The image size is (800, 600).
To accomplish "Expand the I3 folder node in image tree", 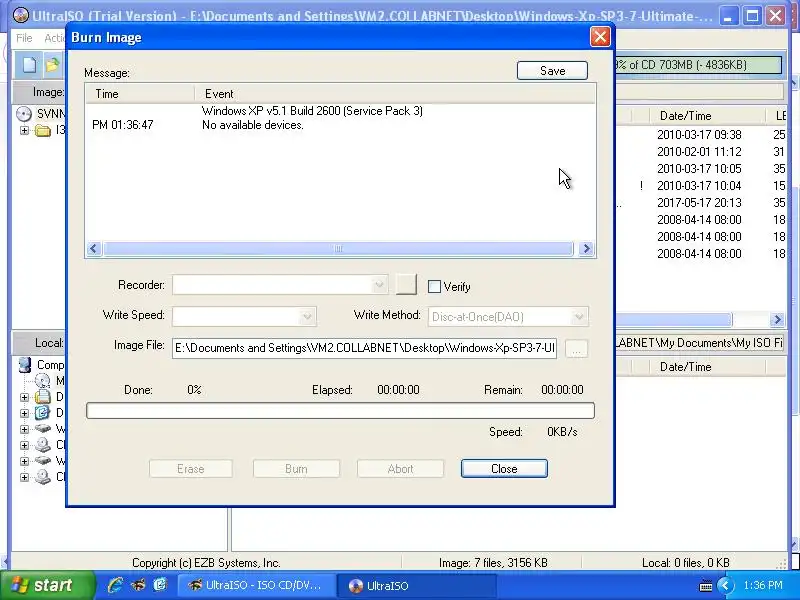I will point(24,131).
